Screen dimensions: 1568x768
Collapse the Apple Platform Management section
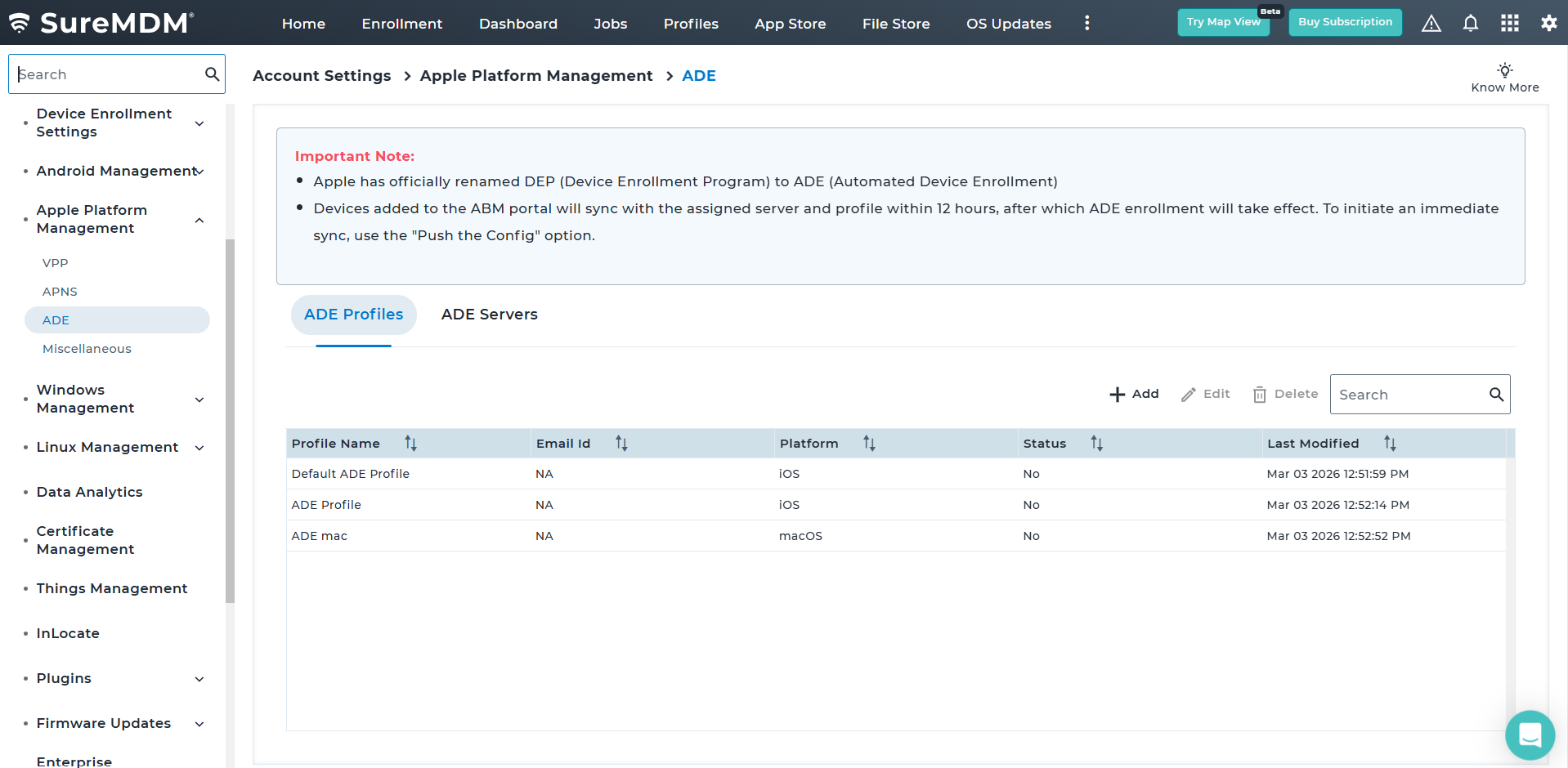199,220
